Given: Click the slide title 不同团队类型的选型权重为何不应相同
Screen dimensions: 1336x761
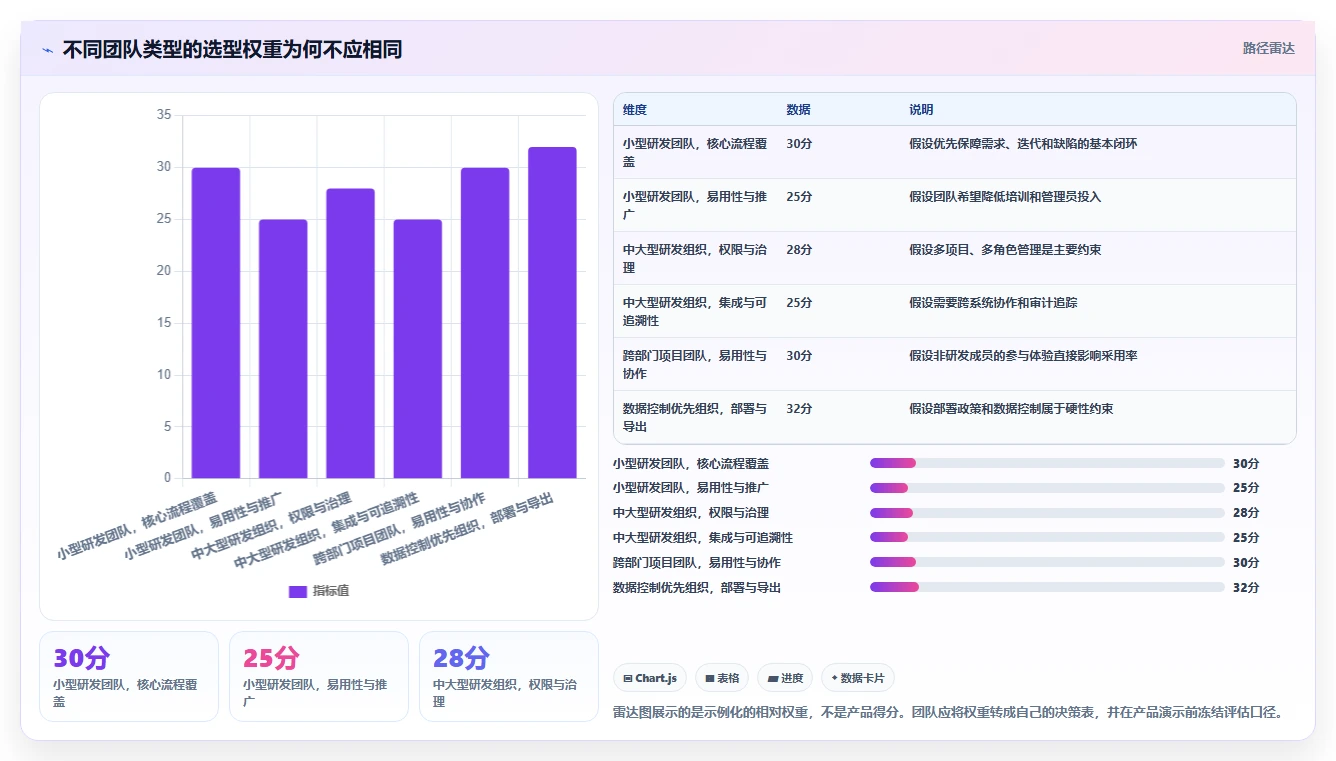Looking at the screenshot, I should (x=232, y=50).
